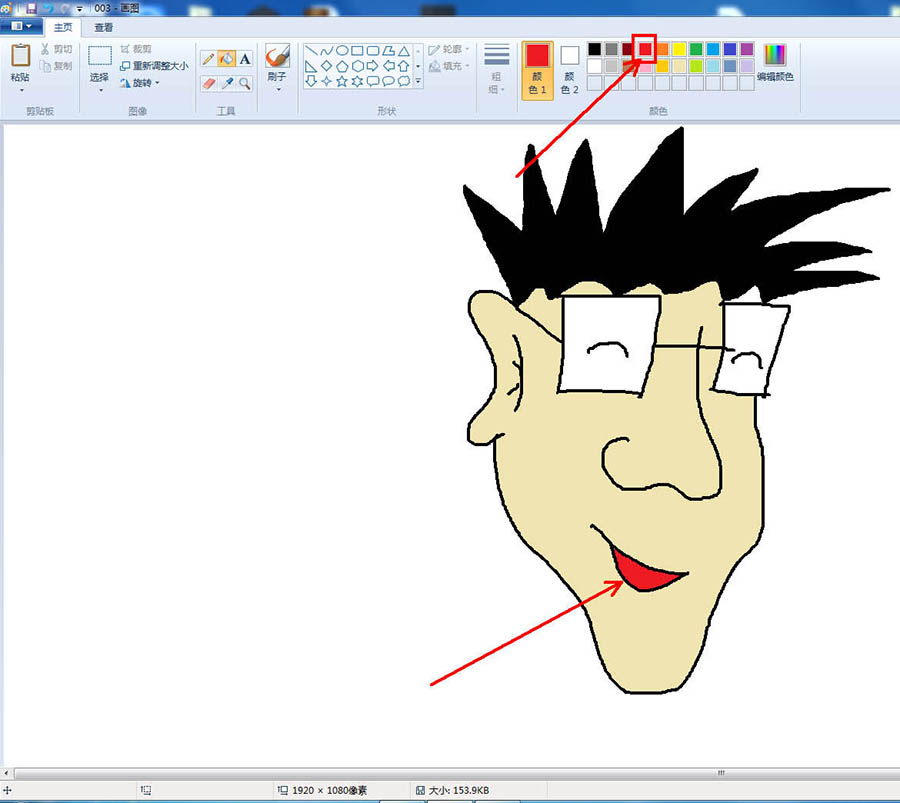
Task: Pick the yellow color swatch
Action: 679,49
